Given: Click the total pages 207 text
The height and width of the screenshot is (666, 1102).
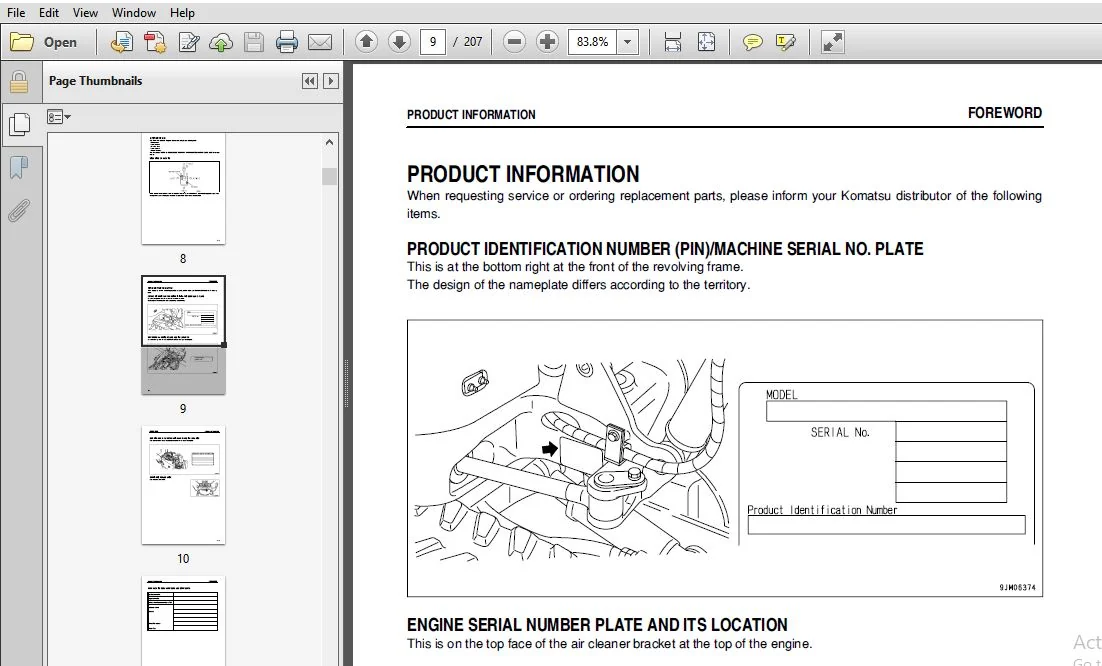Looking at the screenshot, I should coord(473,42).
